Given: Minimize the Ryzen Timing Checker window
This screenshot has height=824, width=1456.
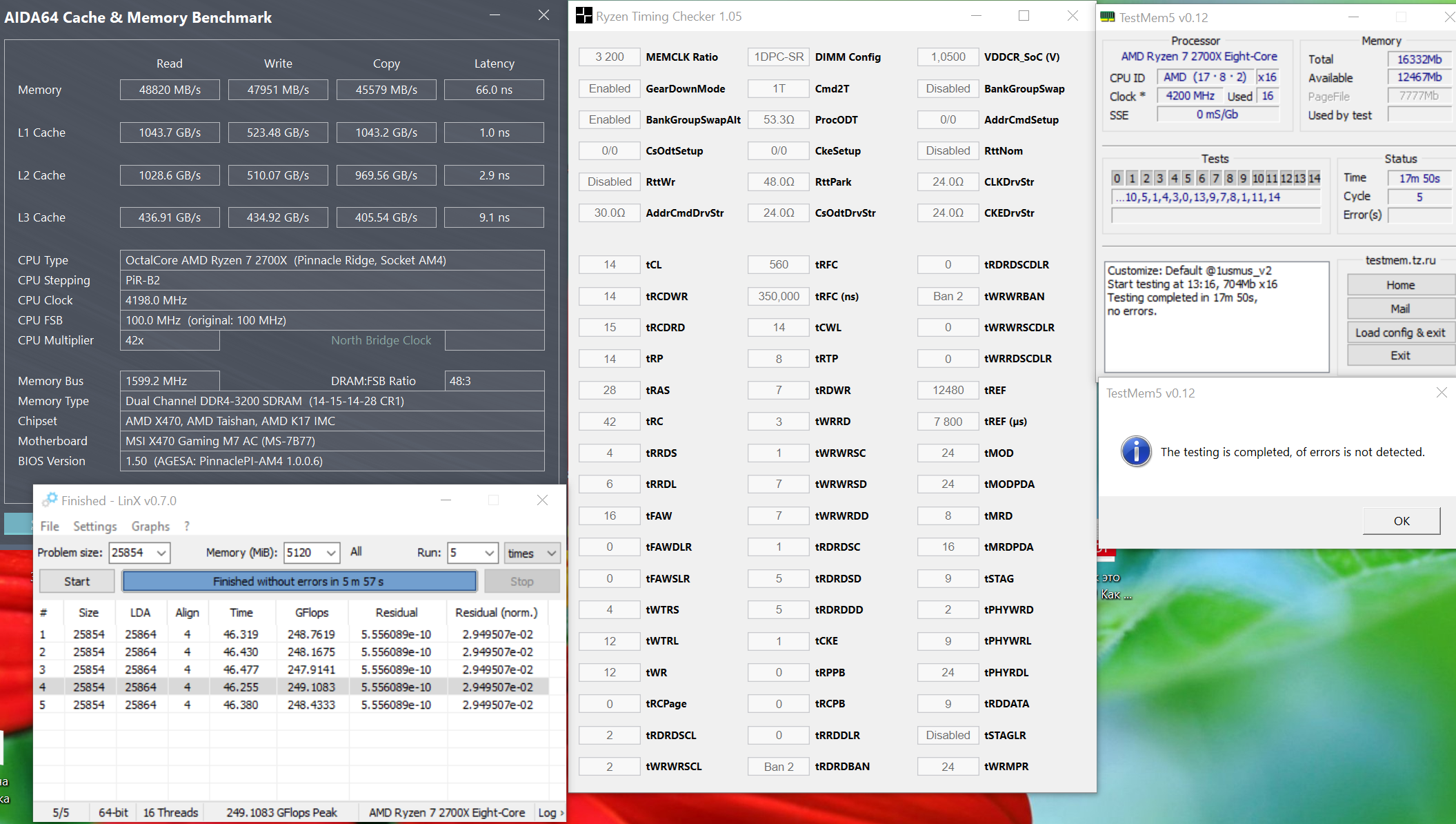Looking at the screenshot, I should (976, 16).
